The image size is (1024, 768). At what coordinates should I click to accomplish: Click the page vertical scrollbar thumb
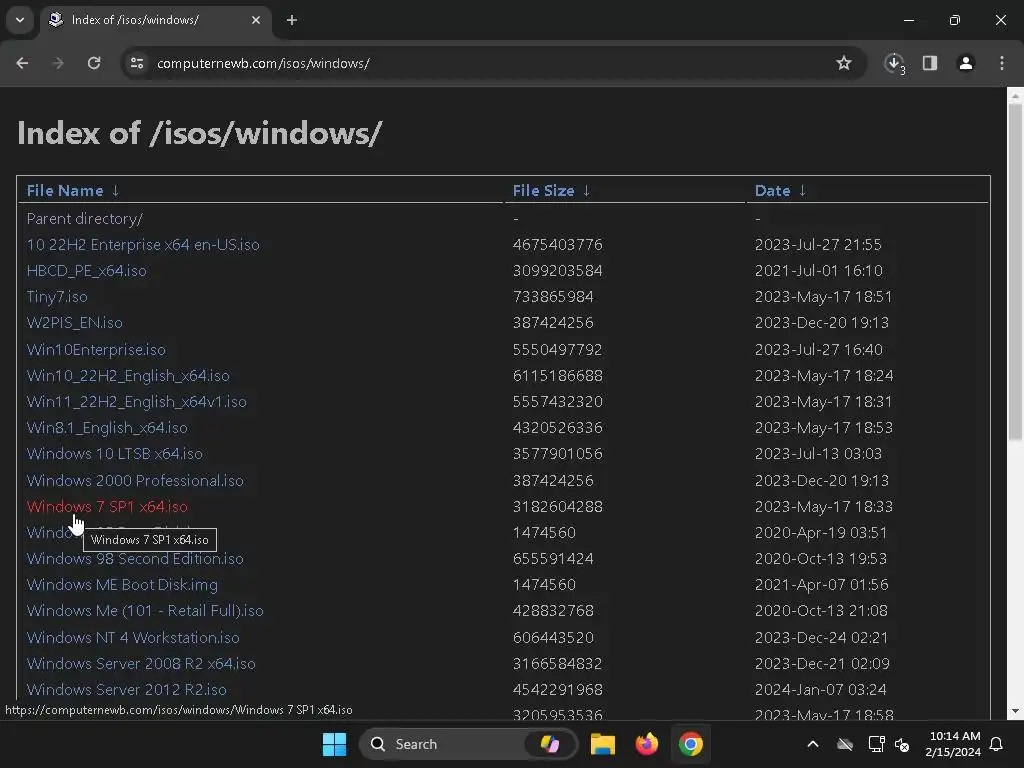pos(1015,272)
